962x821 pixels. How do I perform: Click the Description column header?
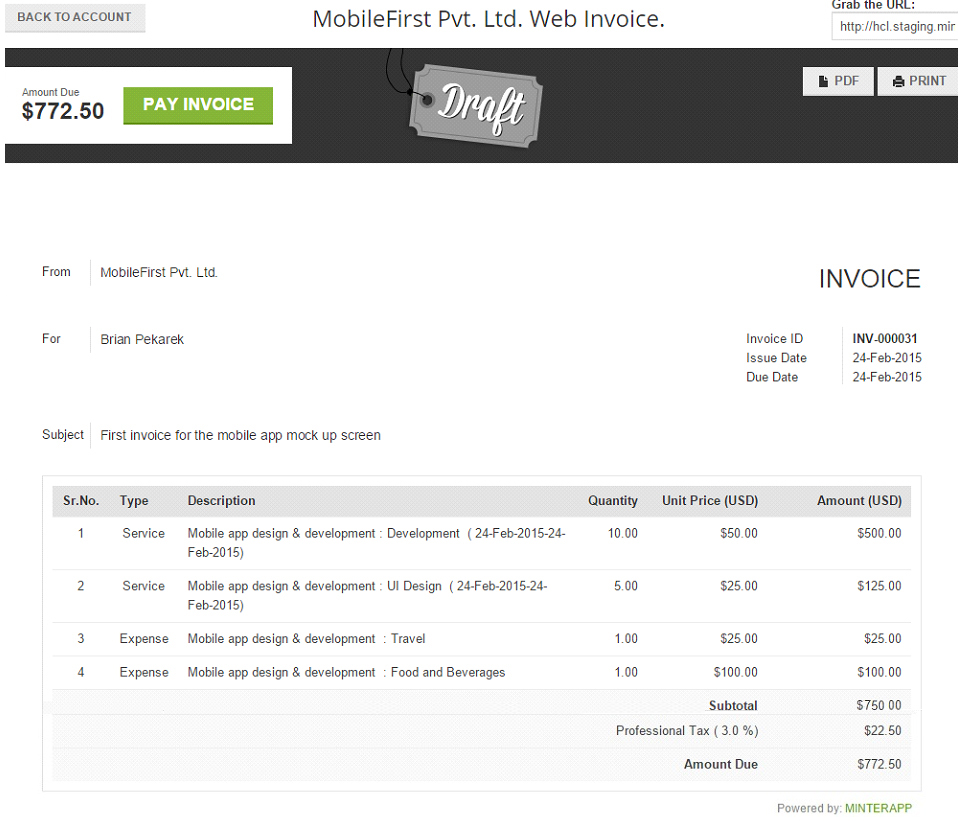(221, 501)
